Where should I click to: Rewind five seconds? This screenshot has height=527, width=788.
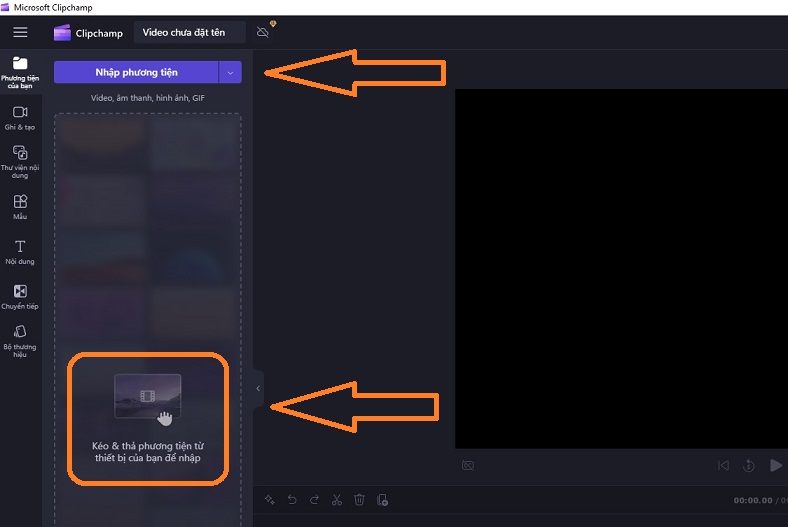point(749,466)
